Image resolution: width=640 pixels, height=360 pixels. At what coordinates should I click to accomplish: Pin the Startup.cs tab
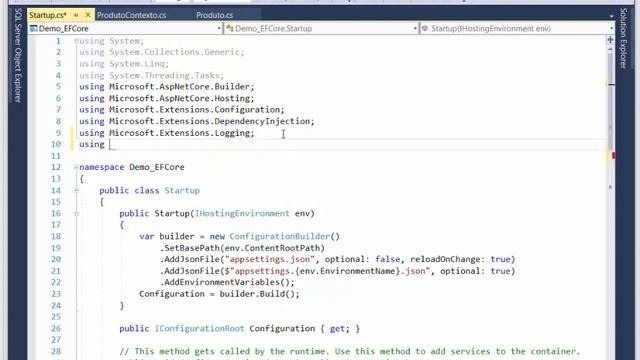76,15
